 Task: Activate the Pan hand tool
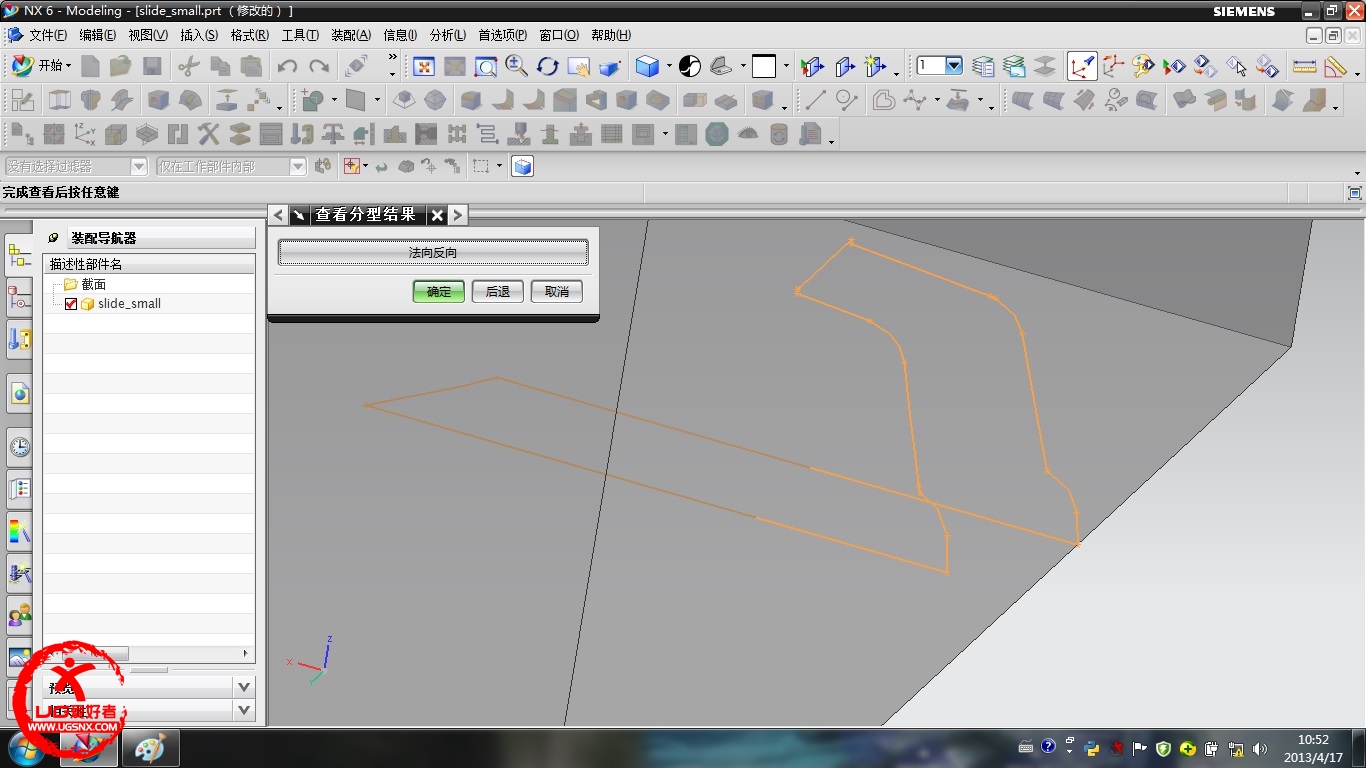point(578,66)
